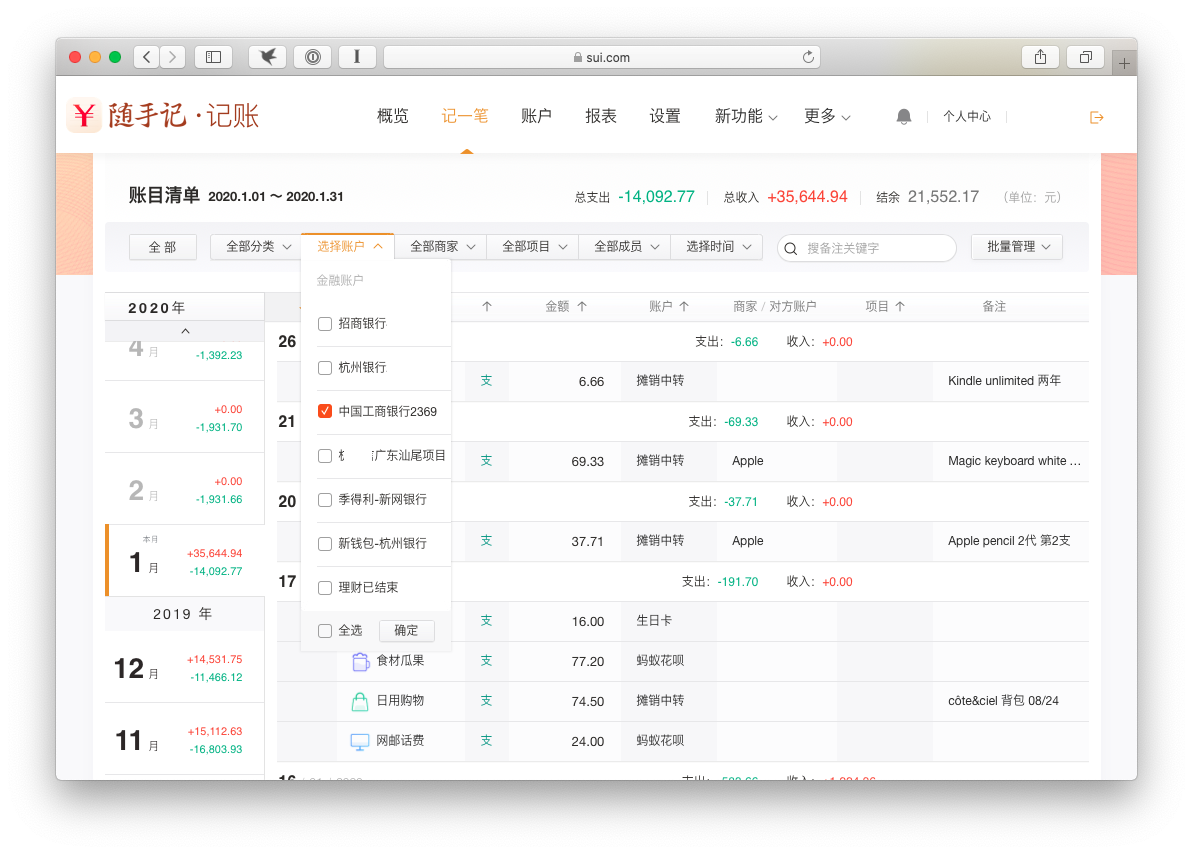1193x854 pixels.
Task: Sort by the 金额 column arrow
Action: click(582, 306)
